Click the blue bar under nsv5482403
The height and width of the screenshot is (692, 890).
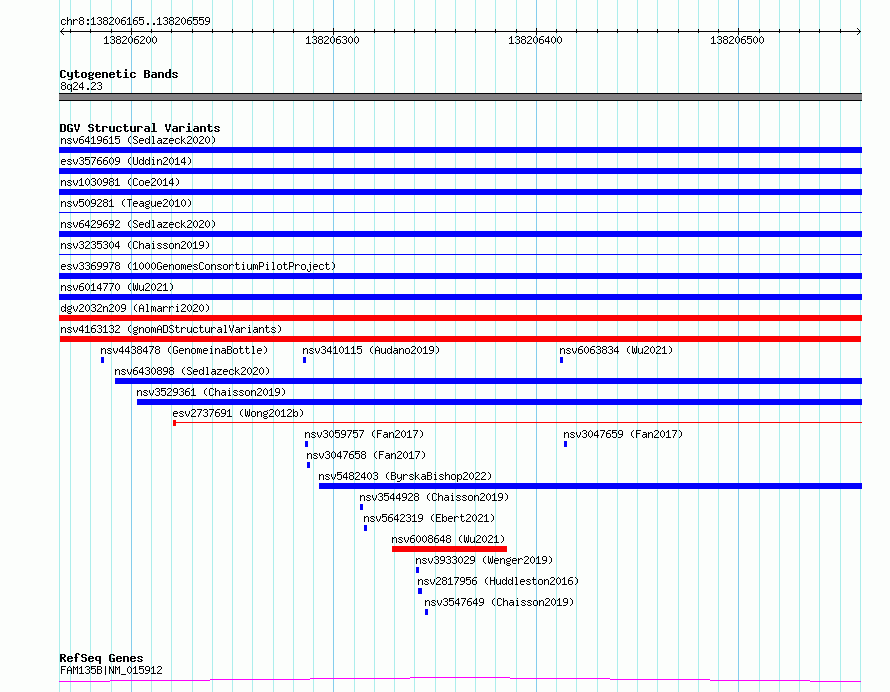click(590, 486)
